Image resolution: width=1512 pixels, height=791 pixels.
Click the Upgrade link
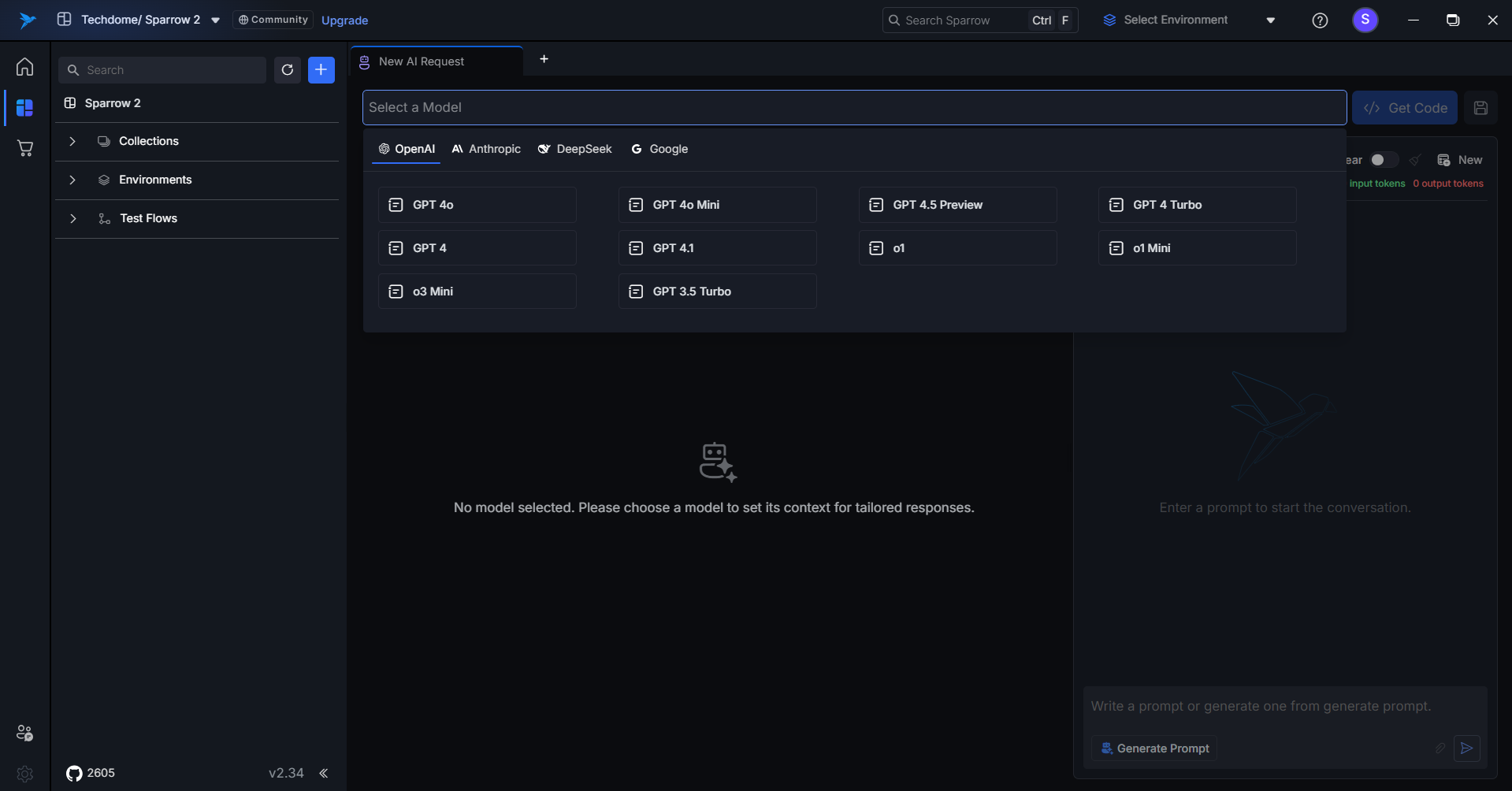[x=344, y=20]
